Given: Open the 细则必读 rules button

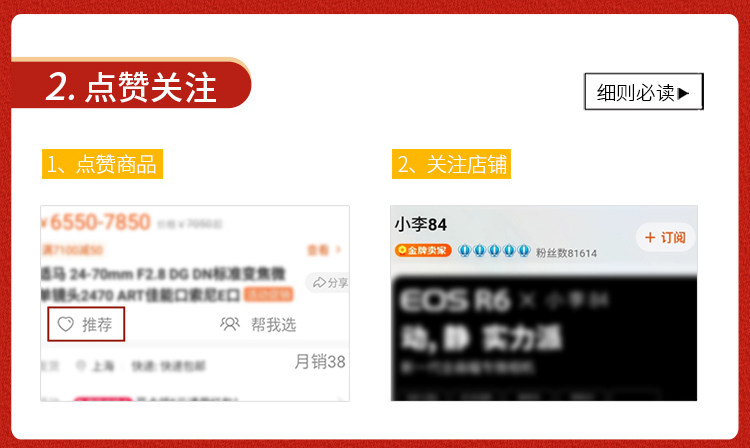Looking at the screenshot, I should [x=644, y=92].
